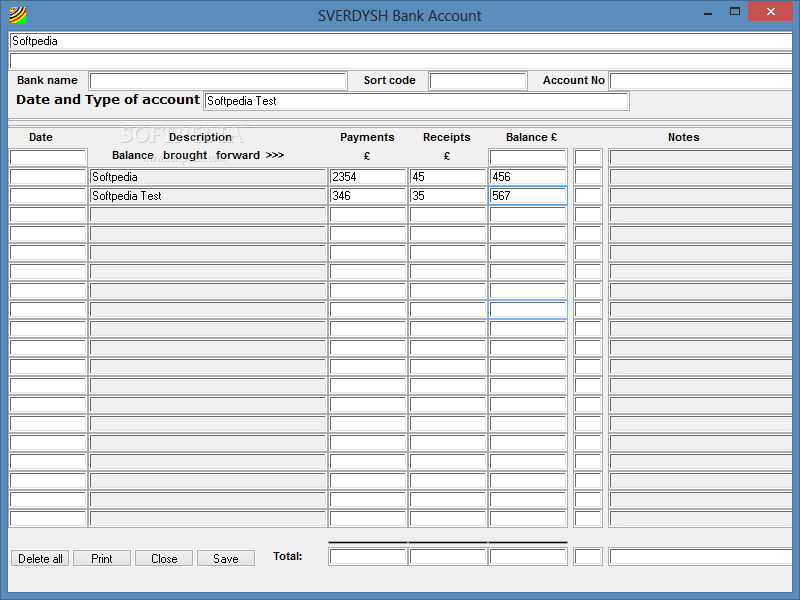Viewport: 800px width, 600px height.
Task: Focus the Sort code field
Action: pos(478,81)
